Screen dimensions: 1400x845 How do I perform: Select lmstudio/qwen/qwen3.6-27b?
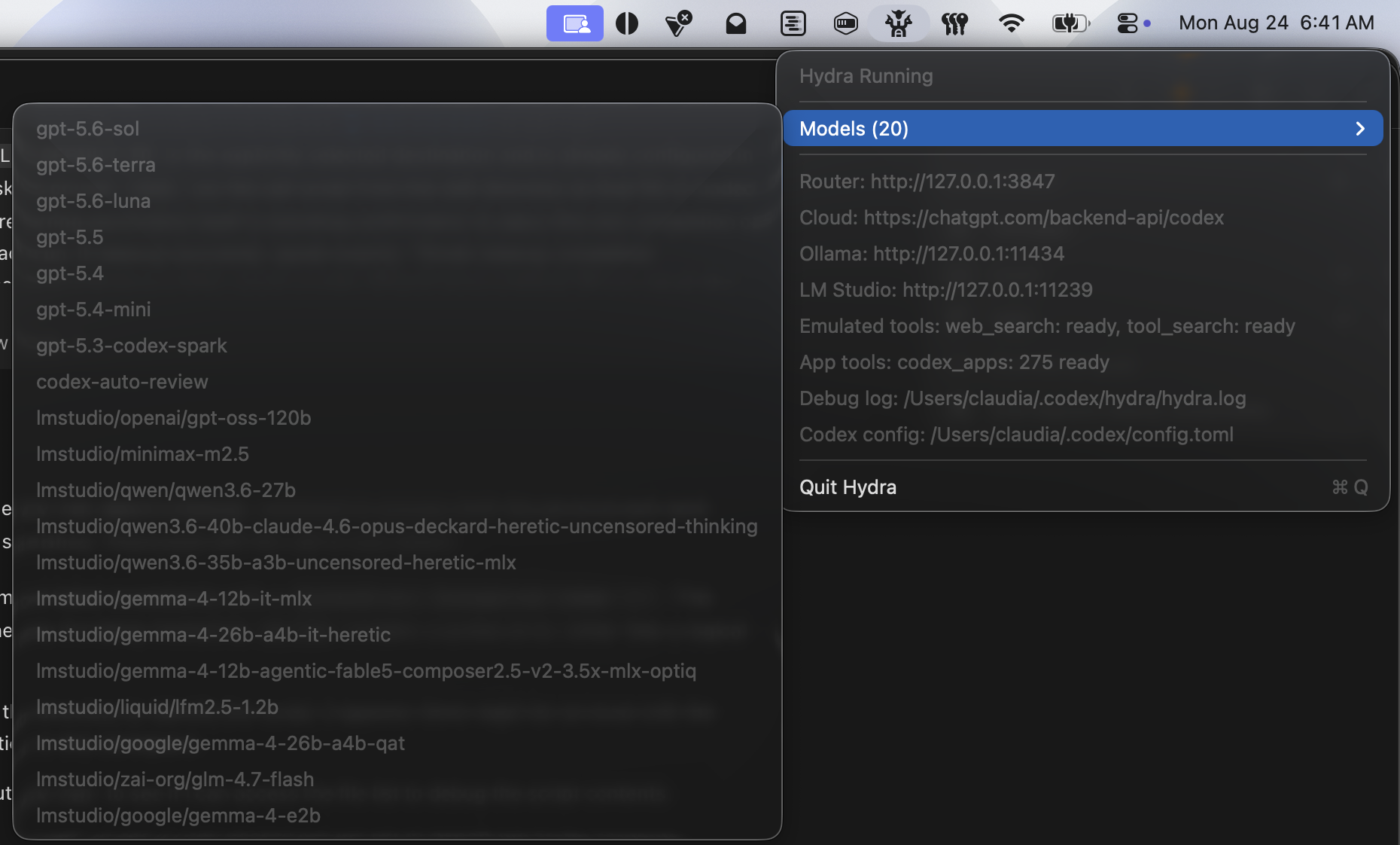(x=397, y=490)
